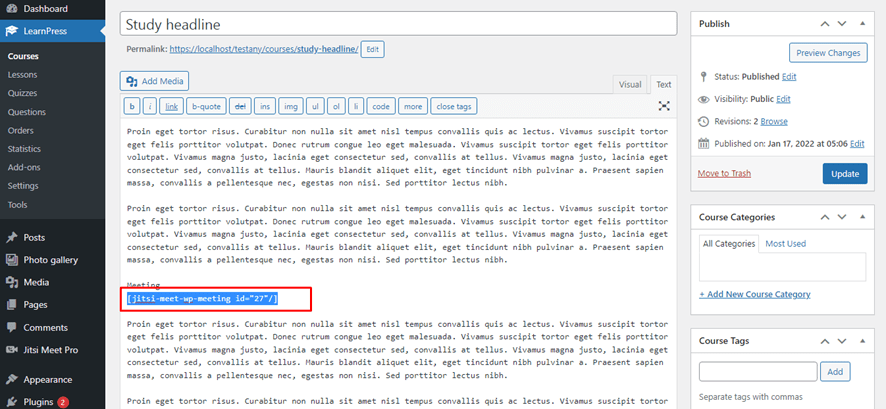
Task: Collapse the Publish panel
Action: tap(862, 24)
